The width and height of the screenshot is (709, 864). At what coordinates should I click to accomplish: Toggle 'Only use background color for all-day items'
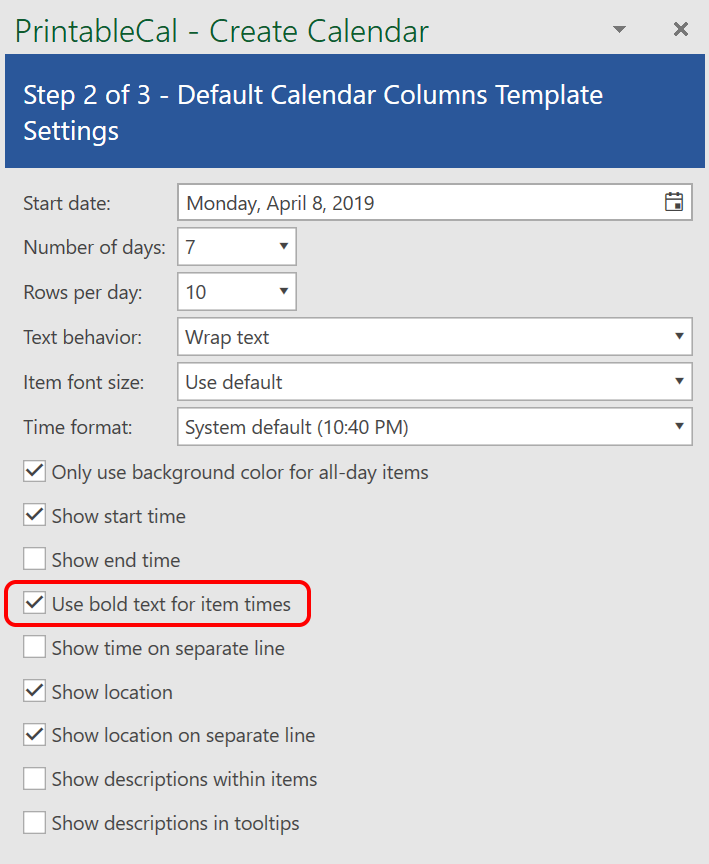35,472
